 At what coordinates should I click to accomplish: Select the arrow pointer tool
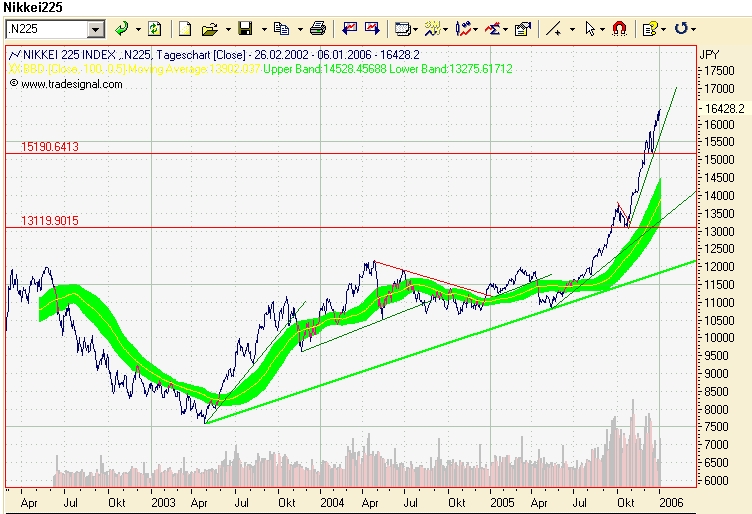click(x=590, y=29)
